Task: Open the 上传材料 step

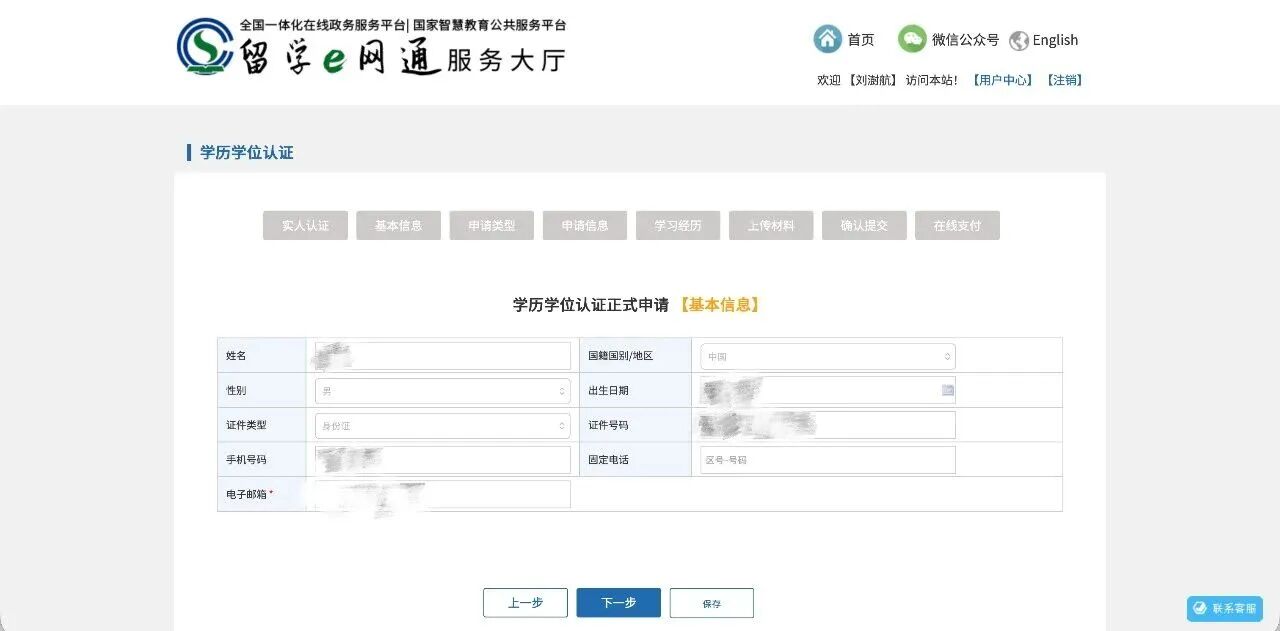Action: pos(771,225)
